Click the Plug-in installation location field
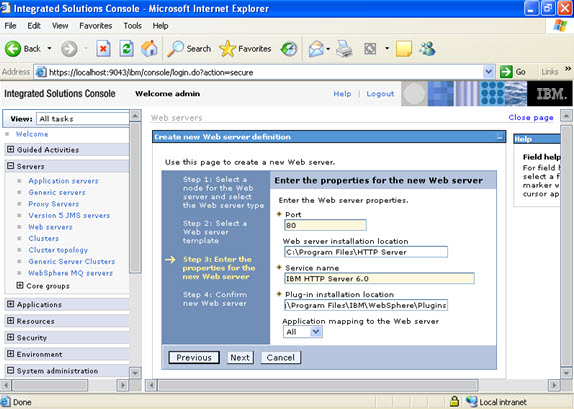 (x=366, y=305)
